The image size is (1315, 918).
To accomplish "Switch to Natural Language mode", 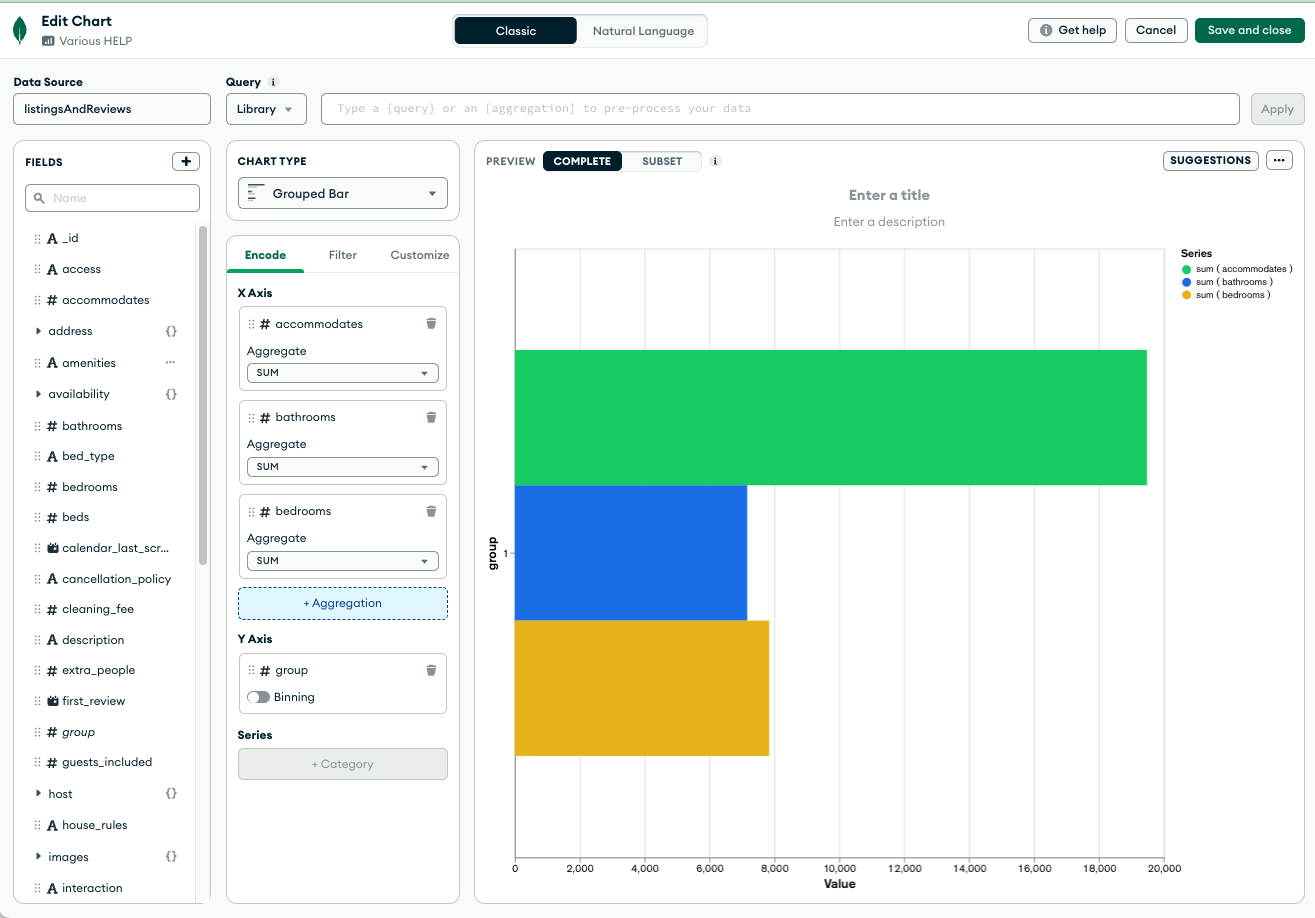I will (642, 31).
